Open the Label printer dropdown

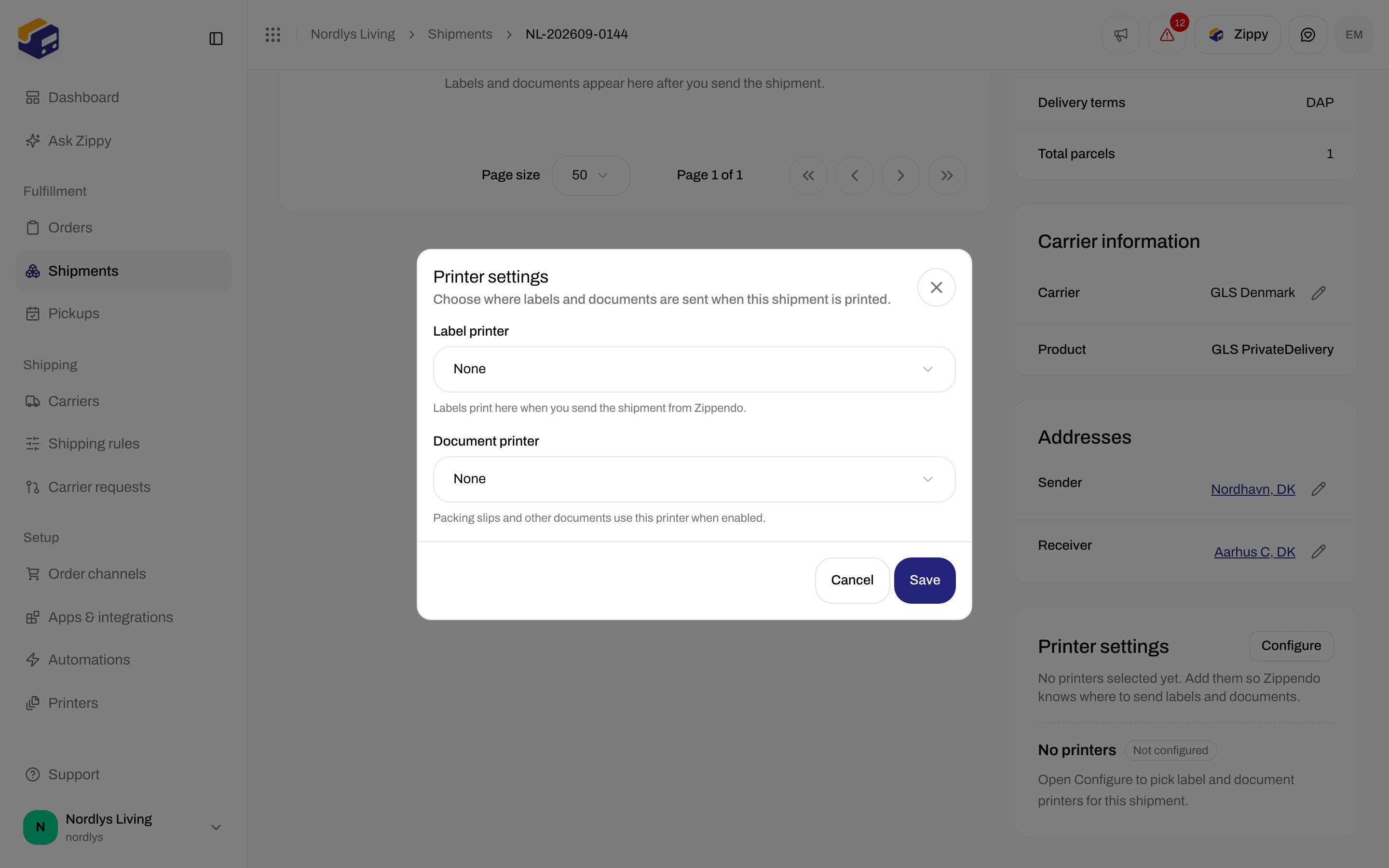point(694,369)
